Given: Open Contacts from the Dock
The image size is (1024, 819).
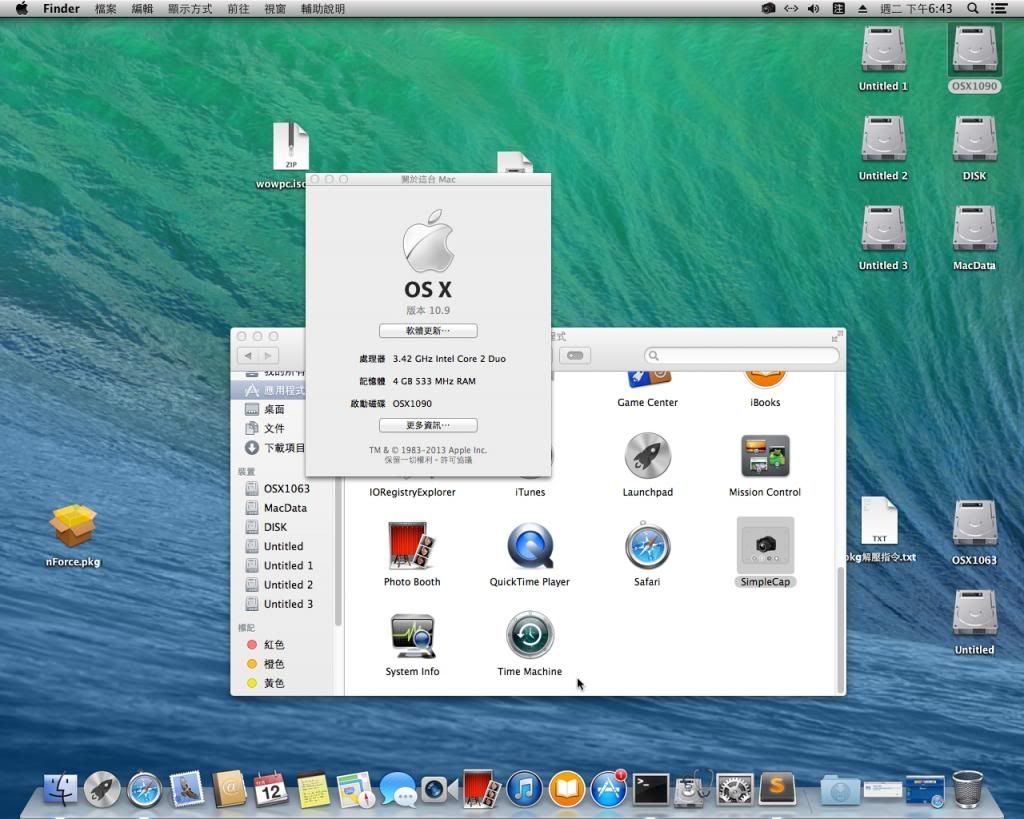Looking at the screenshot, I should pyautogui.click(x=229, y=790).
